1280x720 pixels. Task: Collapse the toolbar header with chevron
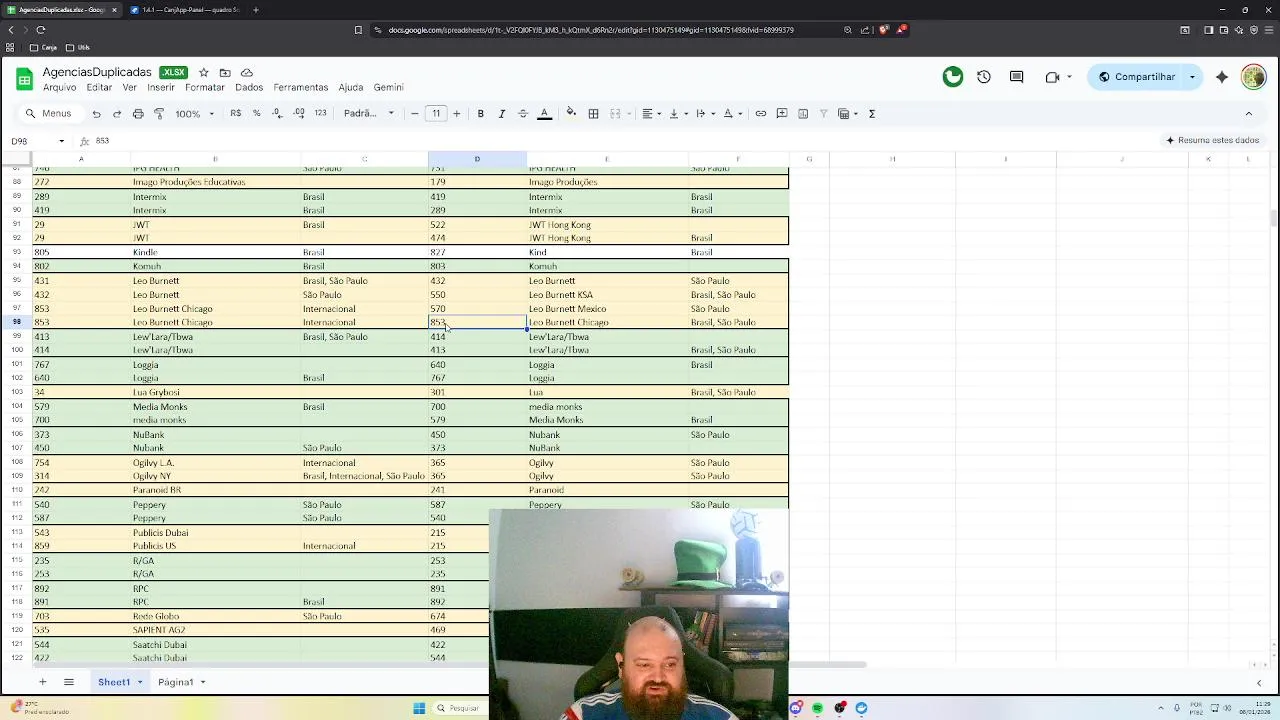click(x=1249, y=114)
